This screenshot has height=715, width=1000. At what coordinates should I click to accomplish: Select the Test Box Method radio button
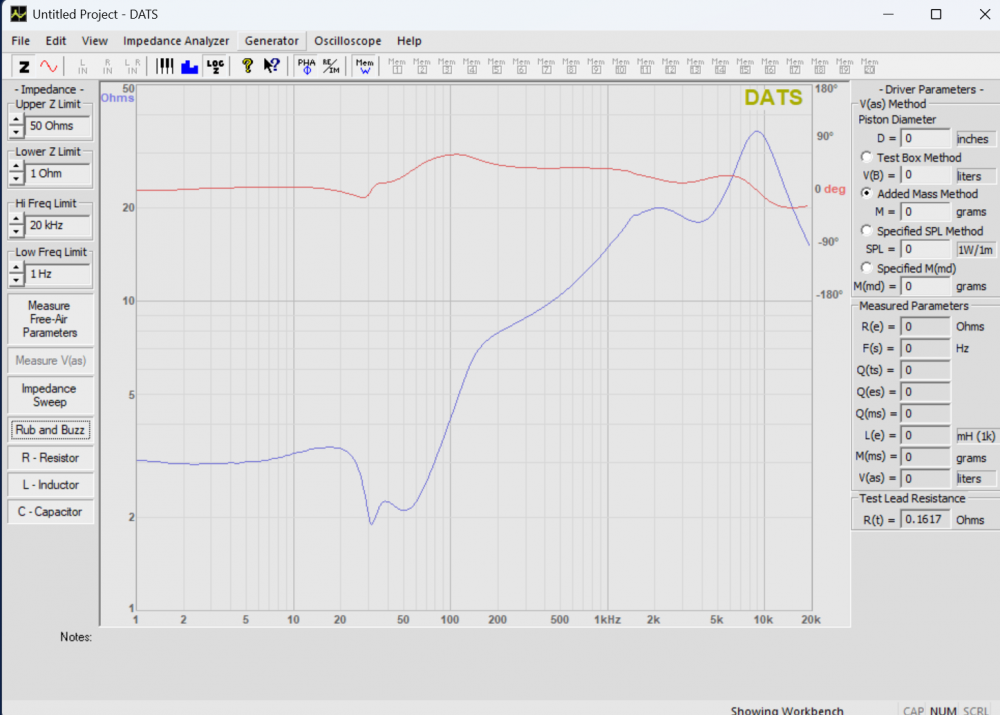coord(866,158)
